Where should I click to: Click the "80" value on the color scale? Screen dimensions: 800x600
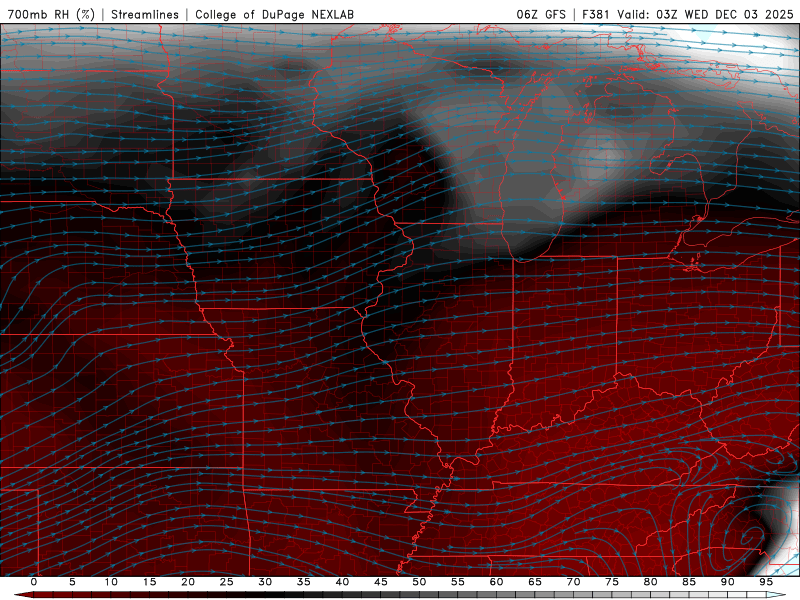point(650,582)
